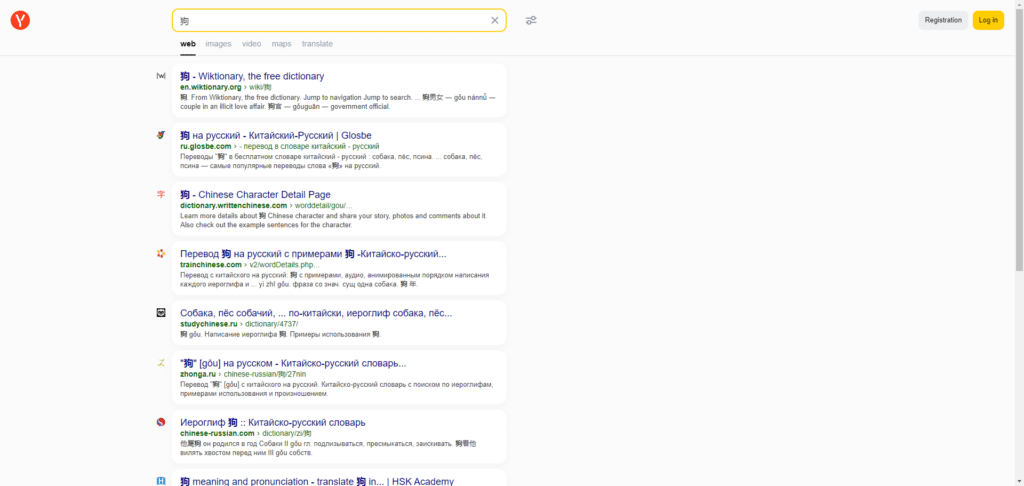Open Собака, пёс собачий result title
Image resolution: width=1024 pixels, height=486 pixels.
coord(316,314)
